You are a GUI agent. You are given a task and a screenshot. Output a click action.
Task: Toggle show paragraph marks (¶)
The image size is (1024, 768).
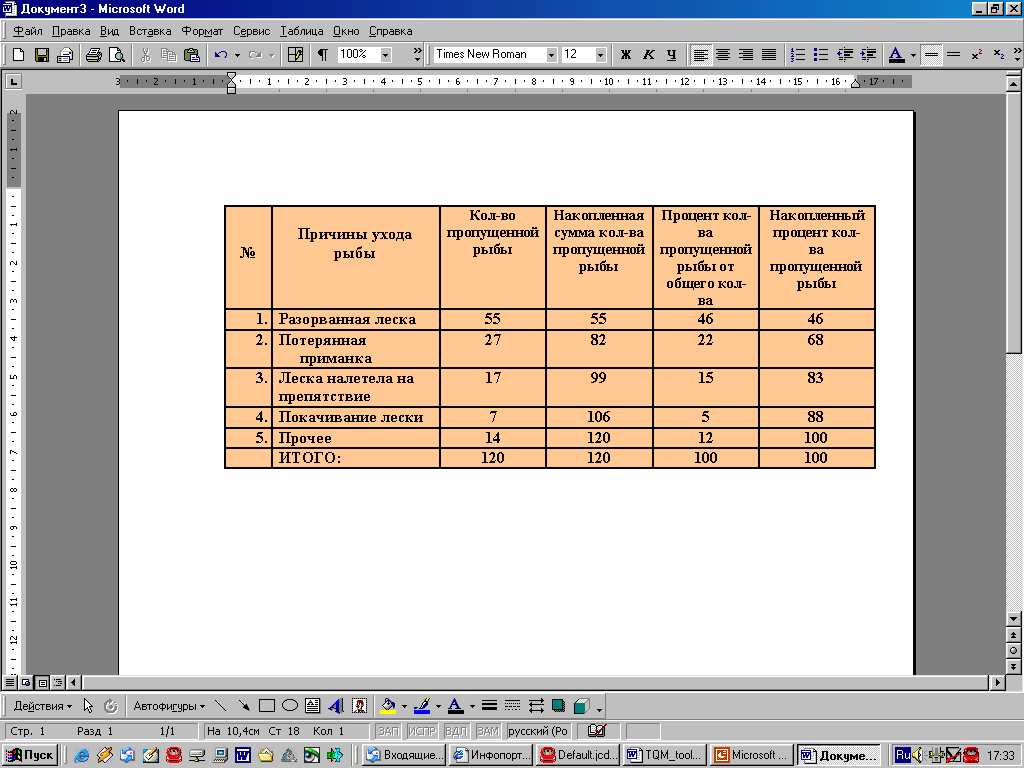[x=323, y=55]
